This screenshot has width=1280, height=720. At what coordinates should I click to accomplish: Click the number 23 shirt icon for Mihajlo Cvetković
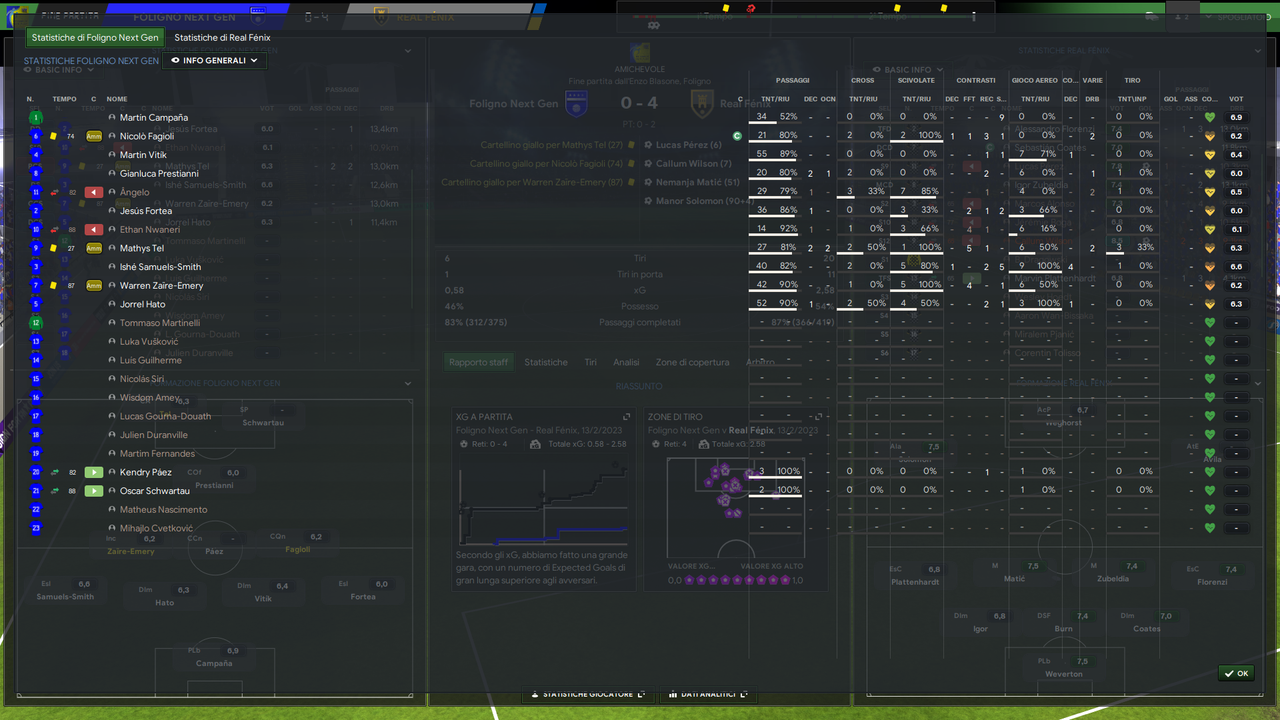coord(36,528)
